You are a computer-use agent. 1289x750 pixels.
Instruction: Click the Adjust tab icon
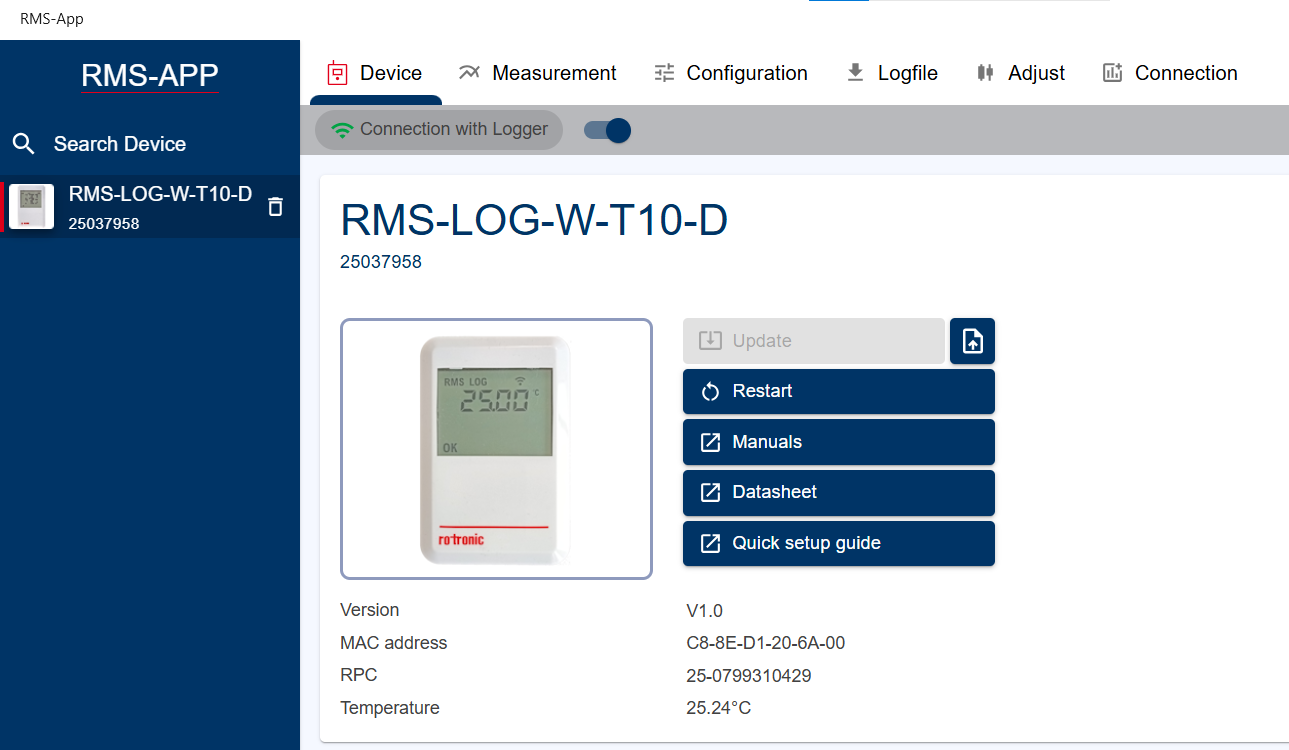pyautogui.click(x=985, y=73)
